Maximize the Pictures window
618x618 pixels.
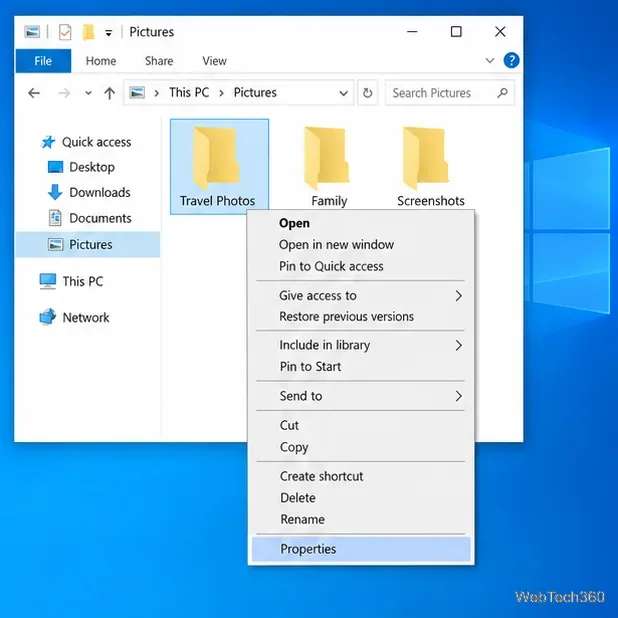click(x=456, y=32)
